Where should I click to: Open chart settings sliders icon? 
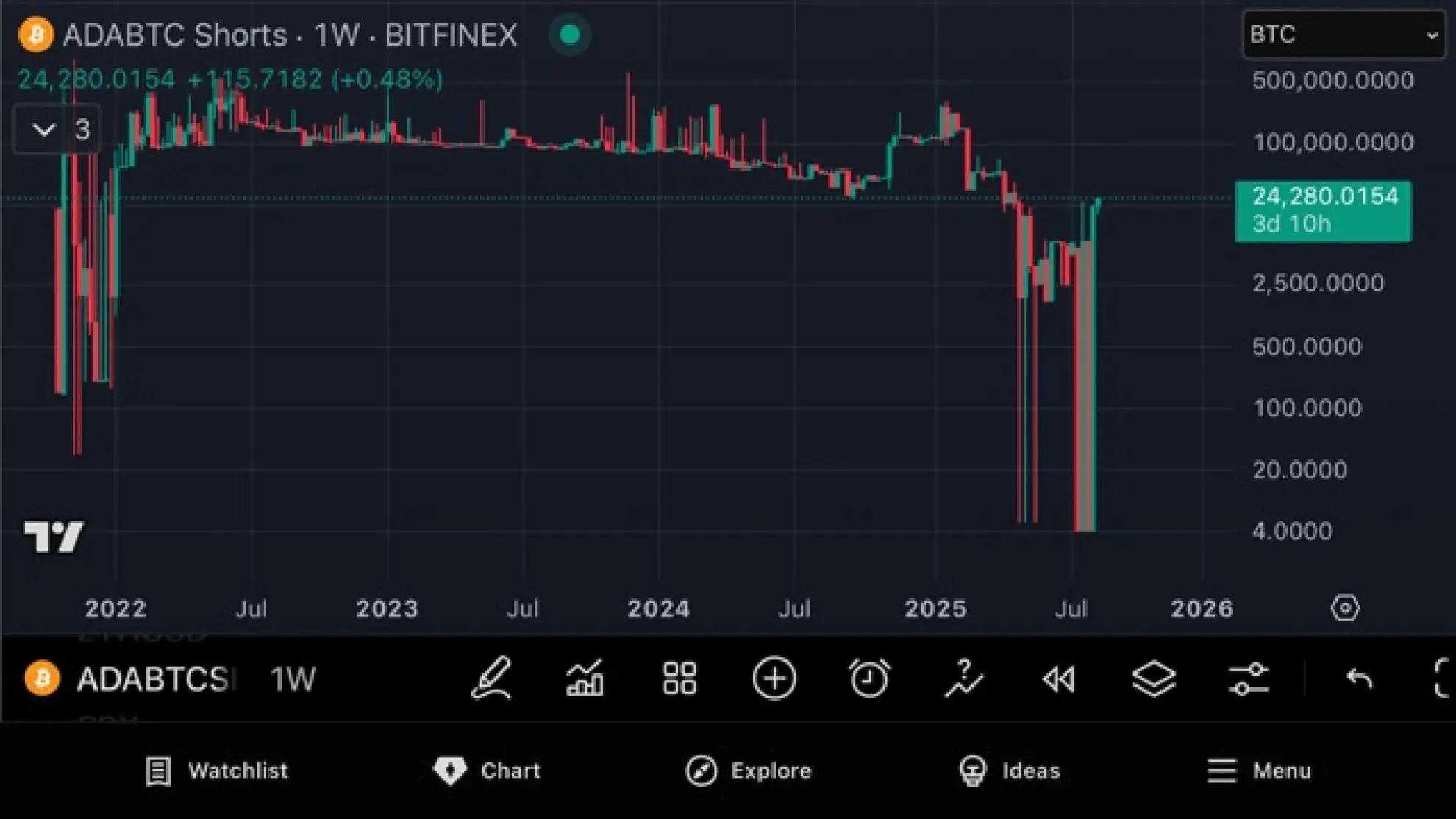coord(1249,678)
